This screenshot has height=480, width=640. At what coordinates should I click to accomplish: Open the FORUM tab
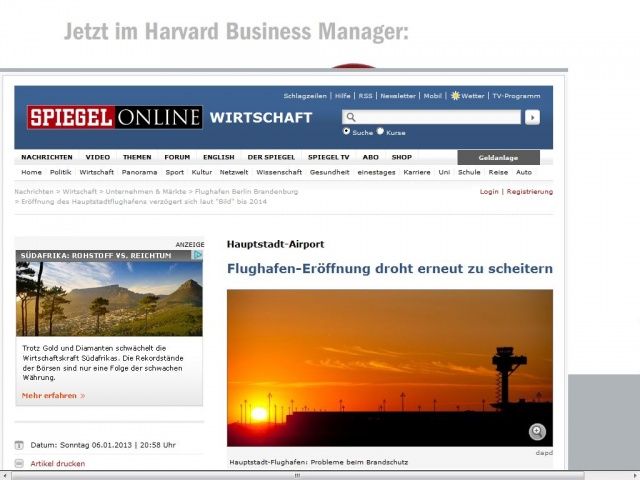[x=177, y=157]
